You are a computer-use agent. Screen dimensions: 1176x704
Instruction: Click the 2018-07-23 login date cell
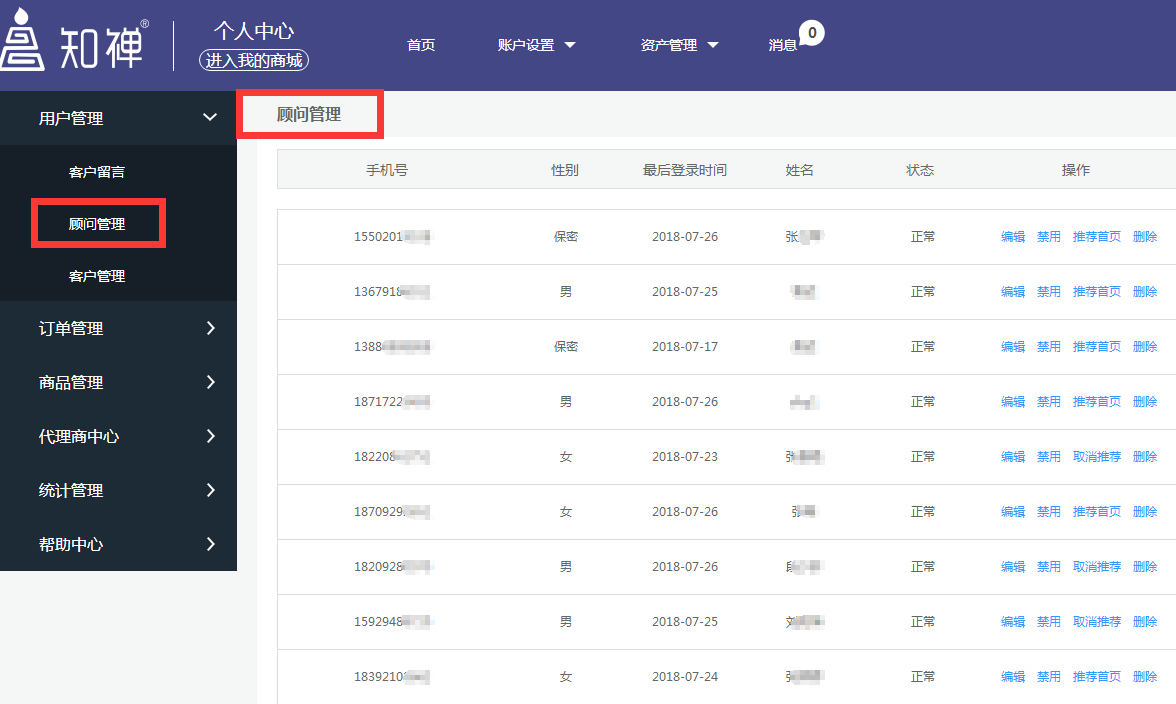685,457
